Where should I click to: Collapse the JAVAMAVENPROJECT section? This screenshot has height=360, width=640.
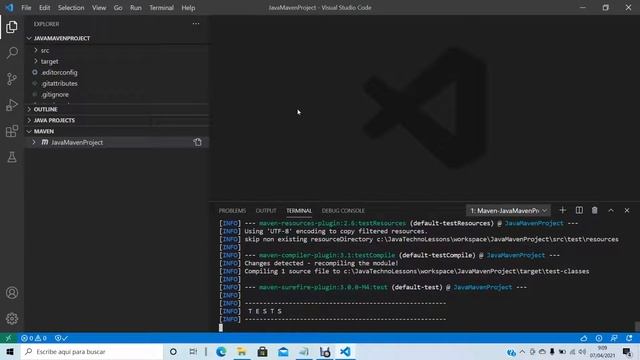[x=62, y=38]
